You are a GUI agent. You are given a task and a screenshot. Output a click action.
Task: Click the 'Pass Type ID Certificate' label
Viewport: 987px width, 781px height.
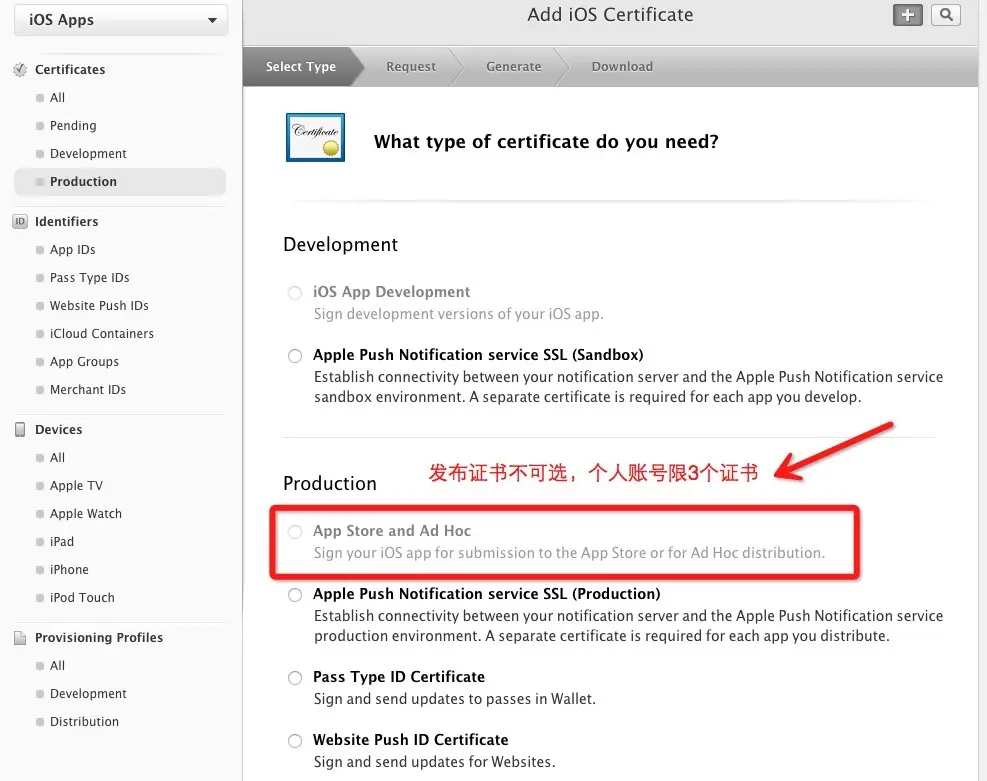tap(399, 677)
